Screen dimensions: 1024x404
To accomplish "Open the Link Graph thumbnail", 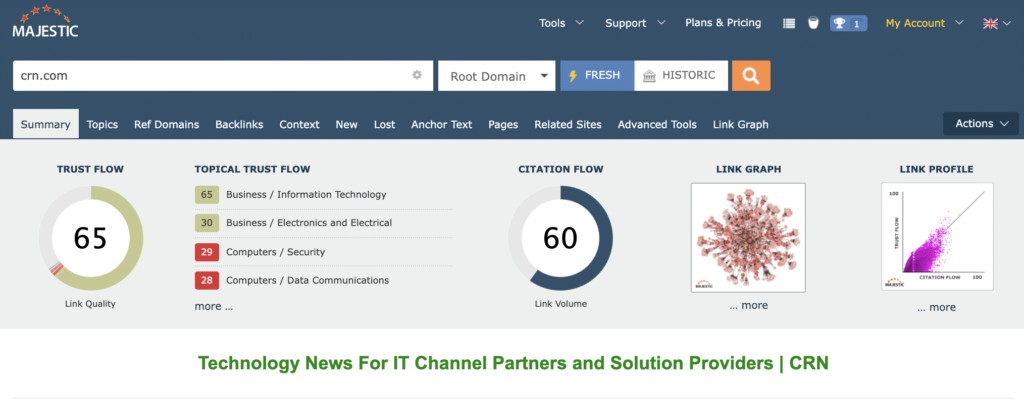I will point(748,238).
